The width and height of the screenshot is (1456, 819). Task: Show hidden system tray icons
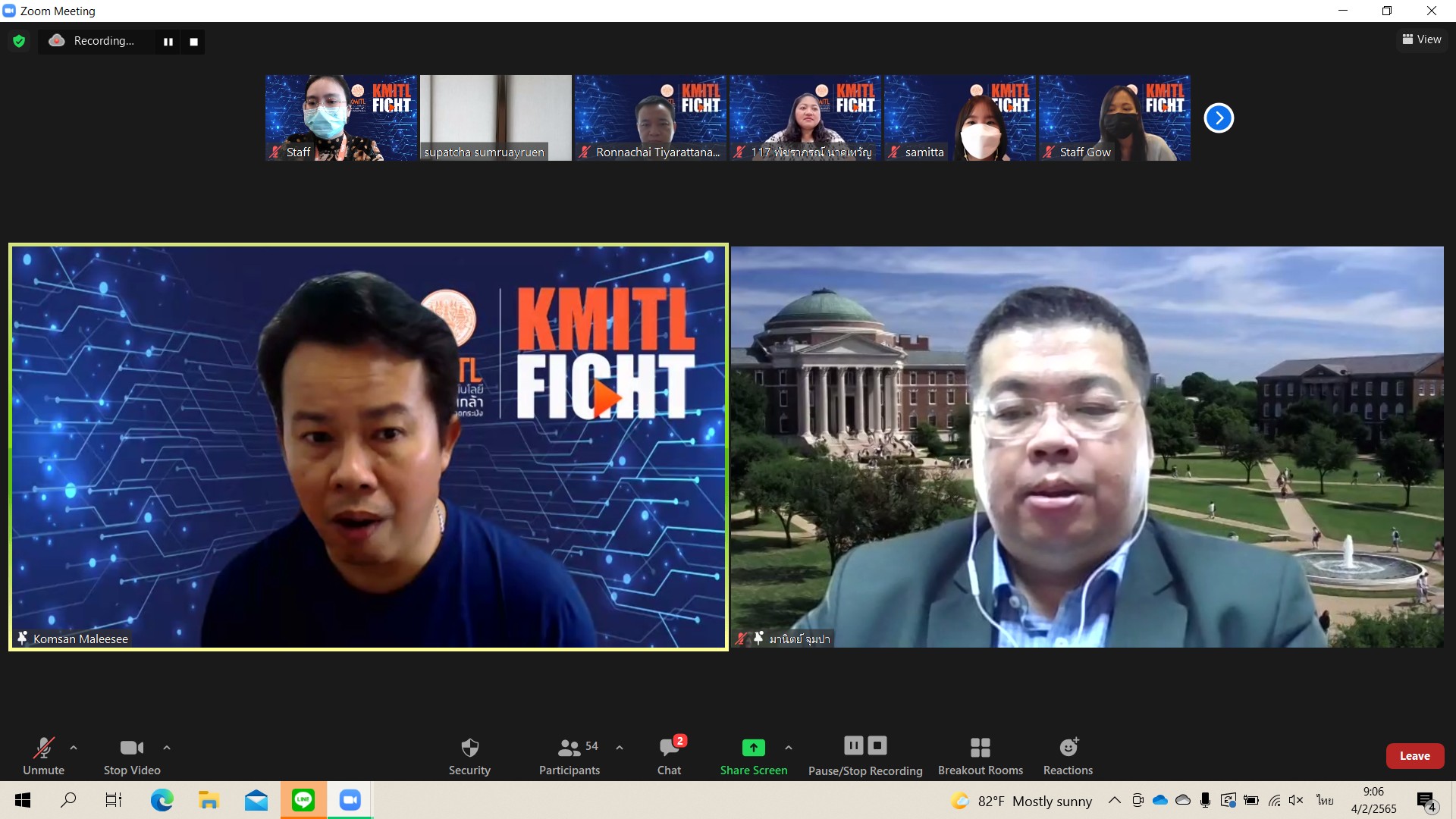[1114, 800]
